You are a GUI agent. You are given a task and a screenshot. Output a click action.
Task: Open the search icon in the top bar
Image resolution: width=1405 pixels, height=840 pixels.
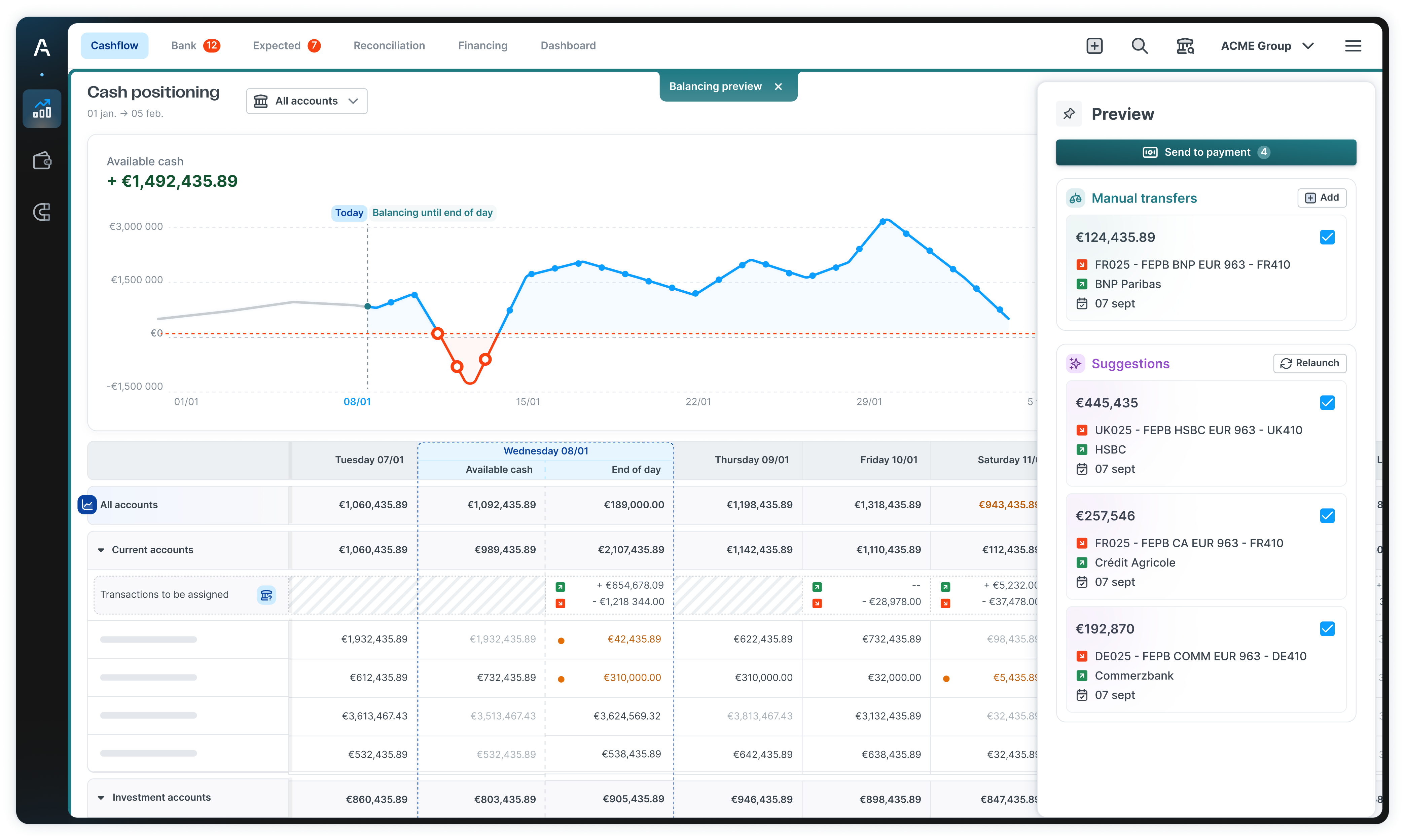(x=1140, y=45)
